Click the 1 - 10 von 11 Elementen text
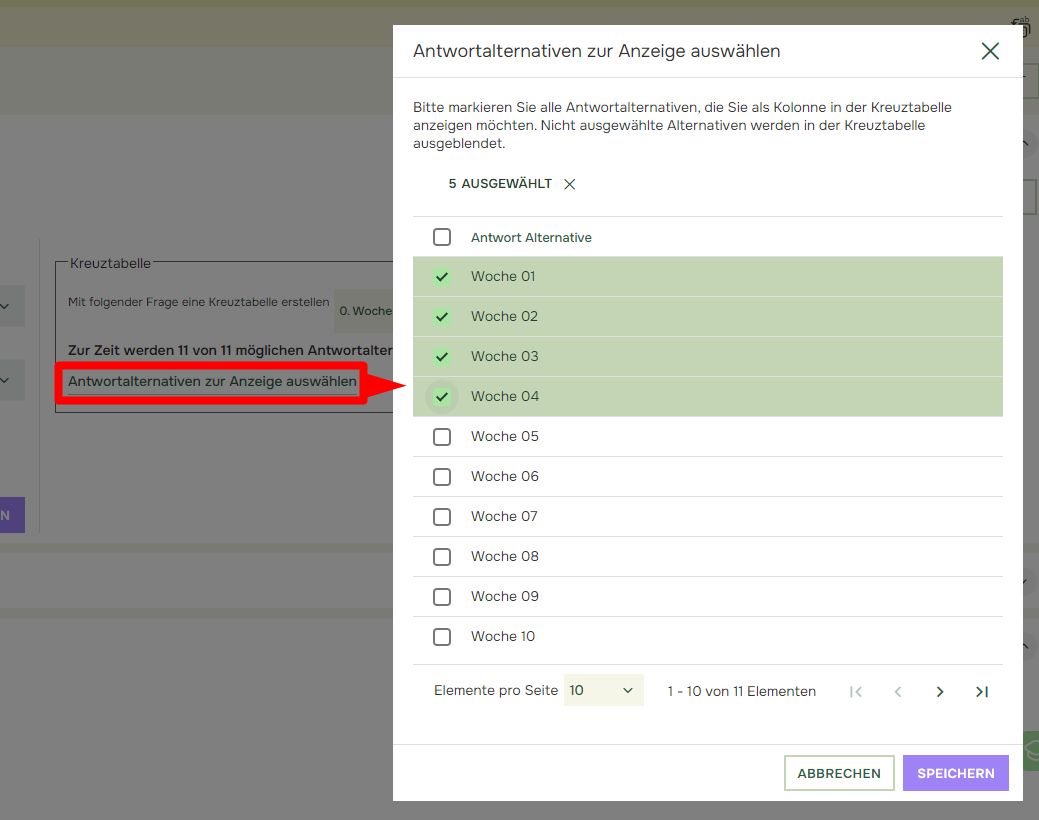The height and width of the screenshot is (820, 1039). 741,691
